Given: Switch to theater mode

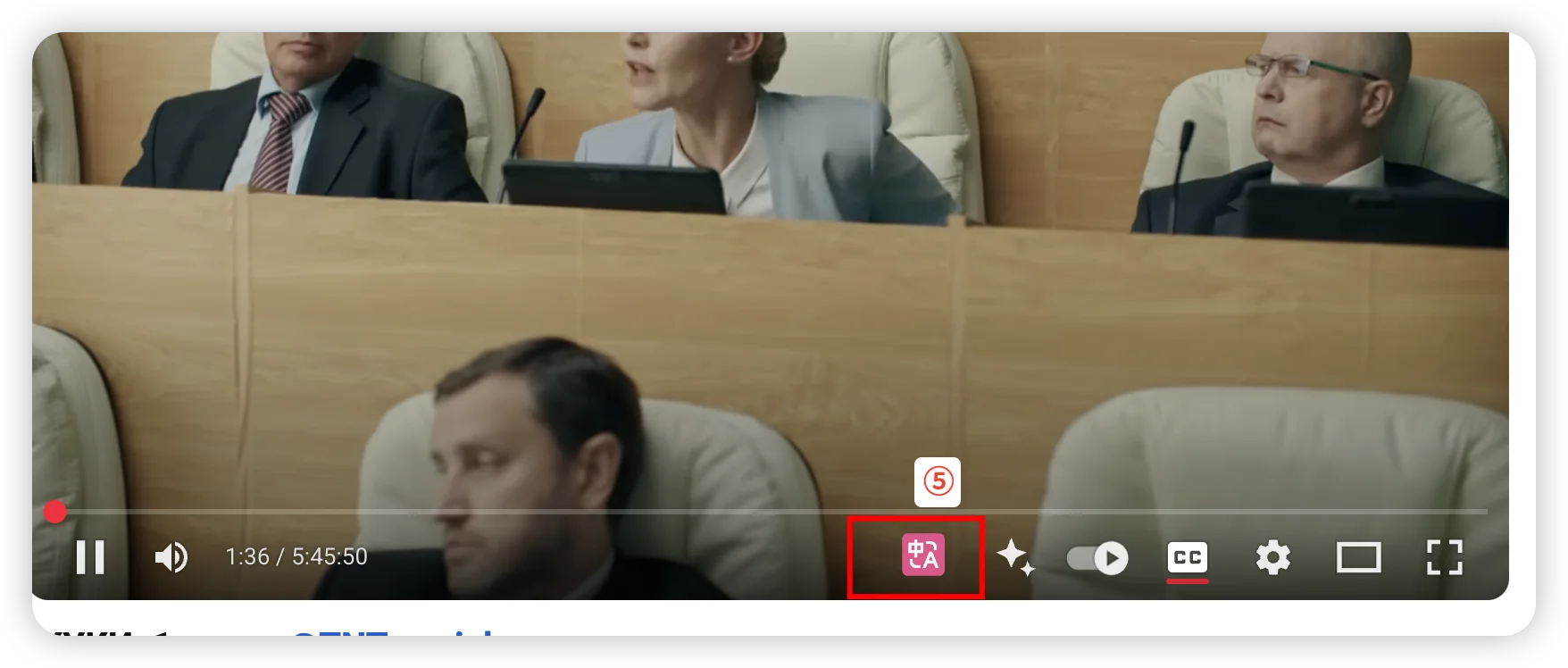Looking at the screenshot, I should click(1358, 557).
